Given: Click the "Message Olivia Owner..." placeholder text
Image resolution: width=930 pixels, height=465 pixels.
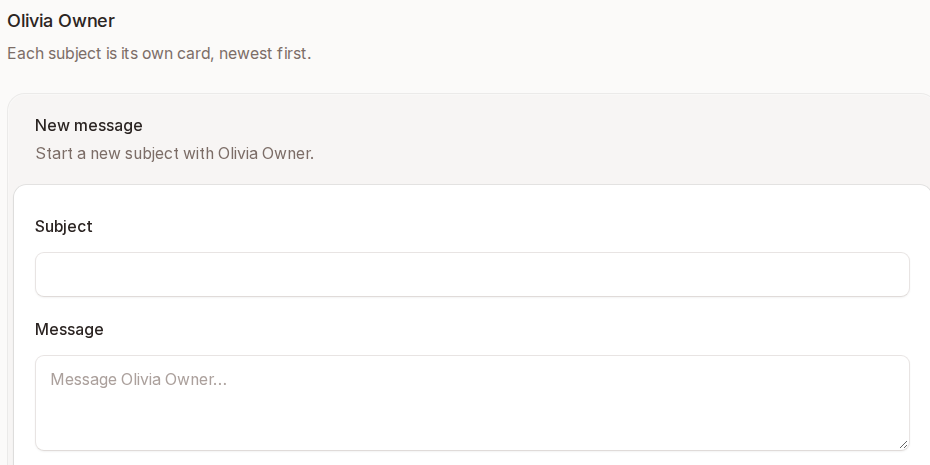Looking at the screenshot, I should (x=138, y=380).
